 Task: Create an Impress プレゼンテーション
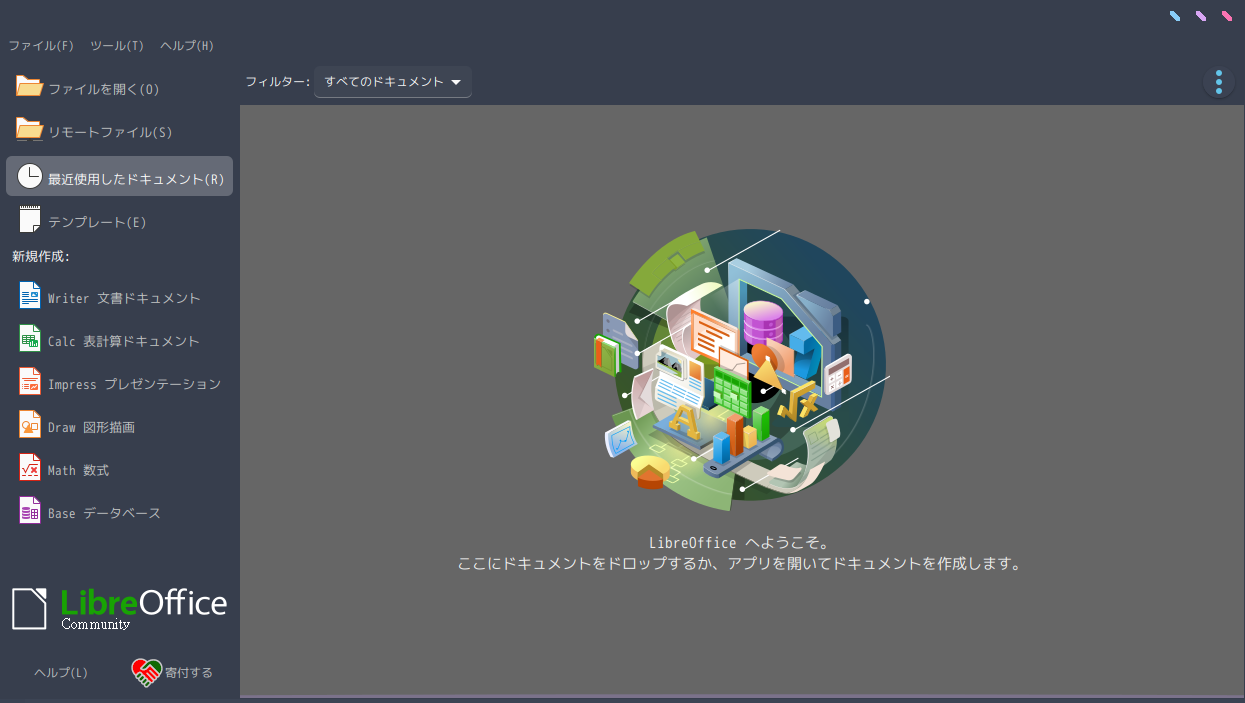120,383
